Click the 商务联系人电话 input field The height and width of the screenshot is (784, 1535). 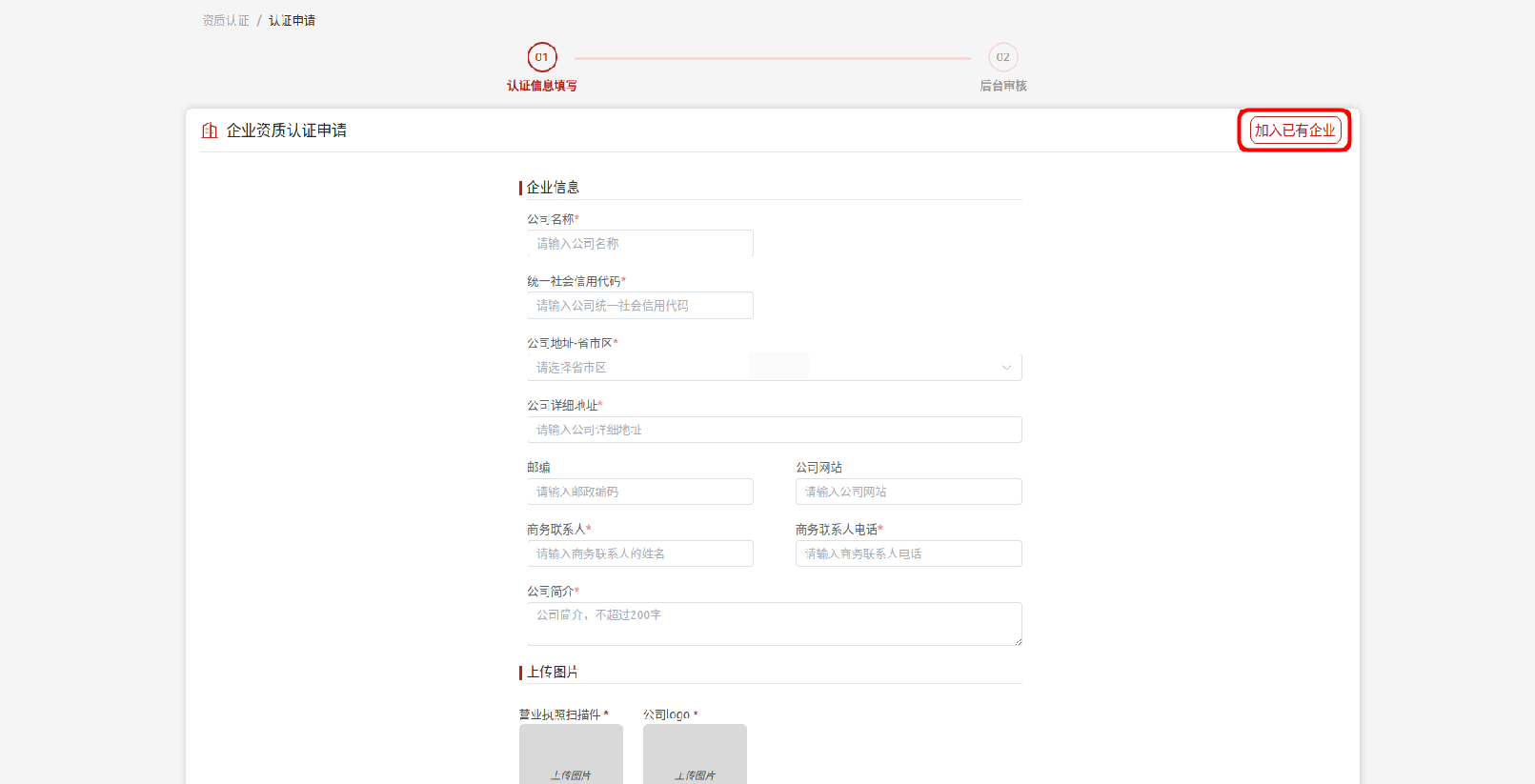[908, 553]
